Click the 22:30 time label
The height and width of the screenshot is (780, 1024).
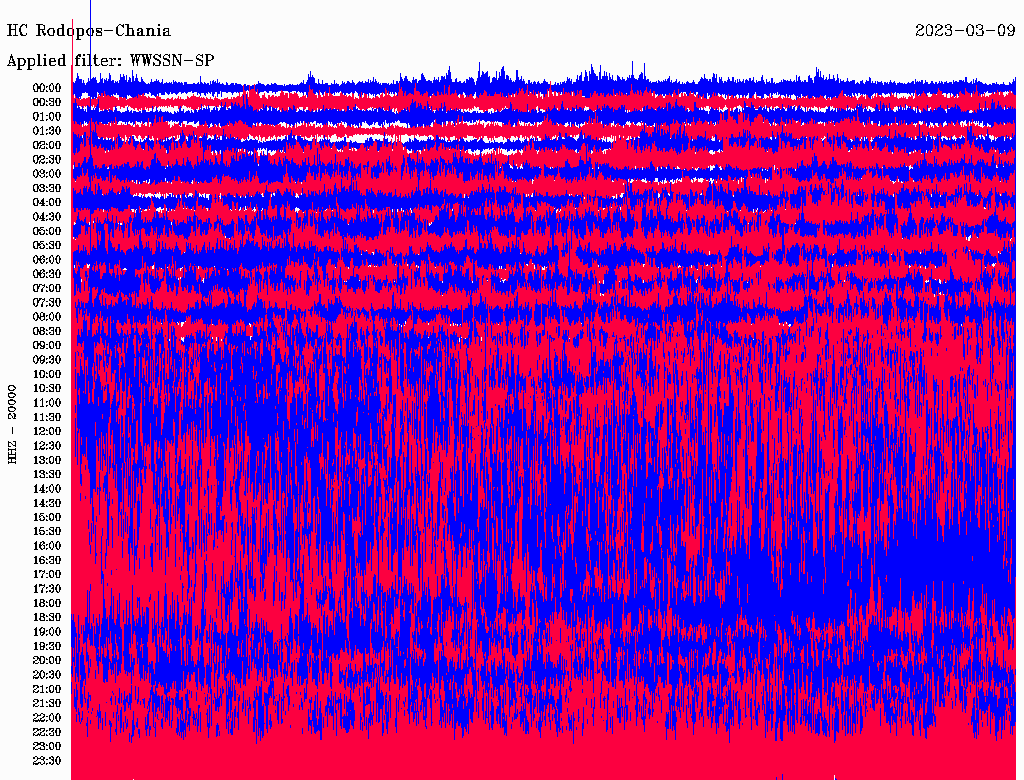[47, 732]
